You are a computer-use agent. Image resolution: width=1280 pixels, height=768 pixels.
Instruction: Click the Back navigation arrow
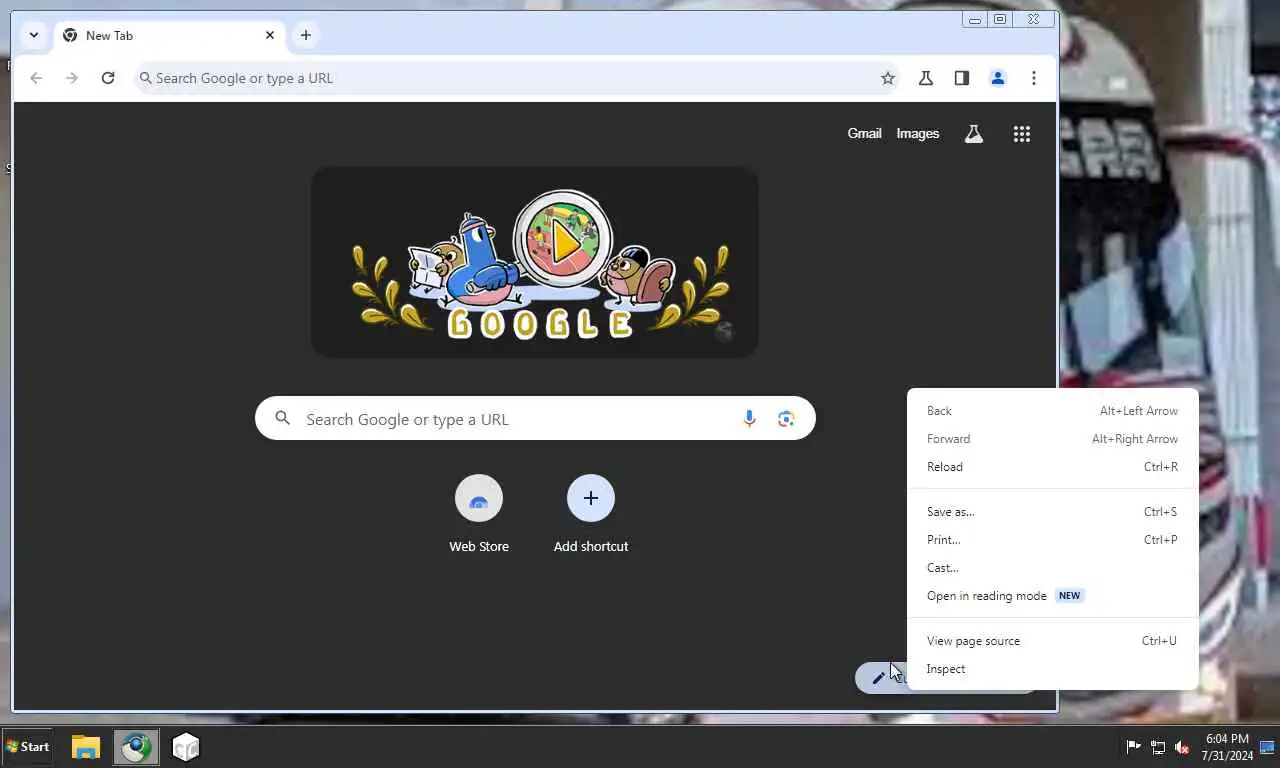coord(36,78)
